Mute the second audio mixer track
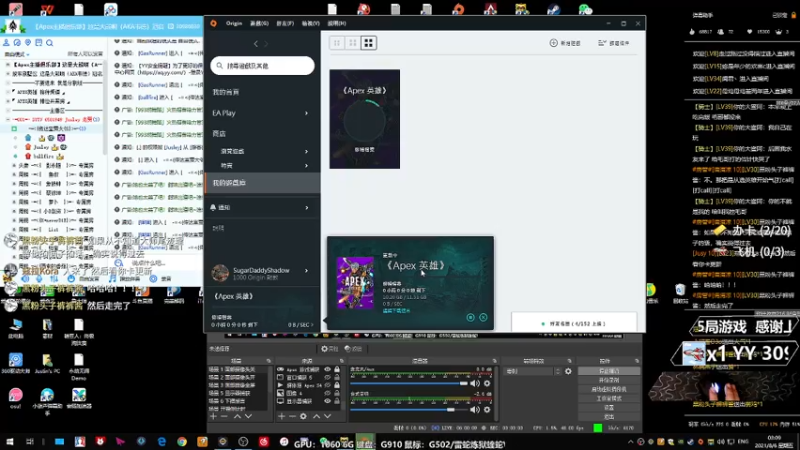Image resolution: width=800 pixels, height=450 pixels. click(x=475, y=409)
